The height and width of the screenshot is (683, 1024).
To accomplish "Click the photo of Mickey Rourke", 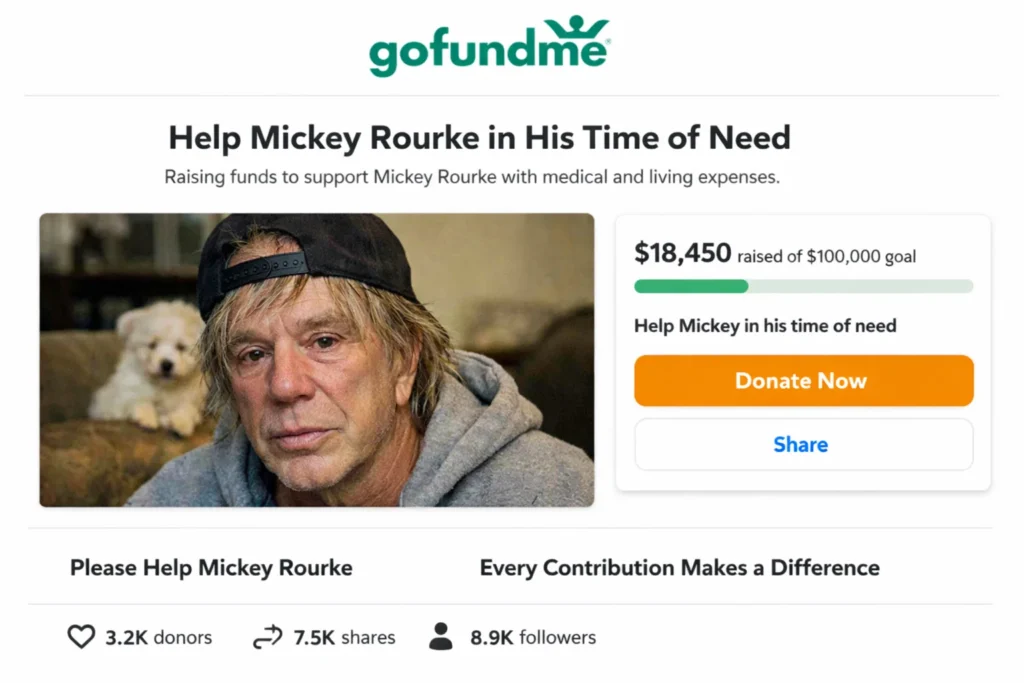I will click(315, 360).
